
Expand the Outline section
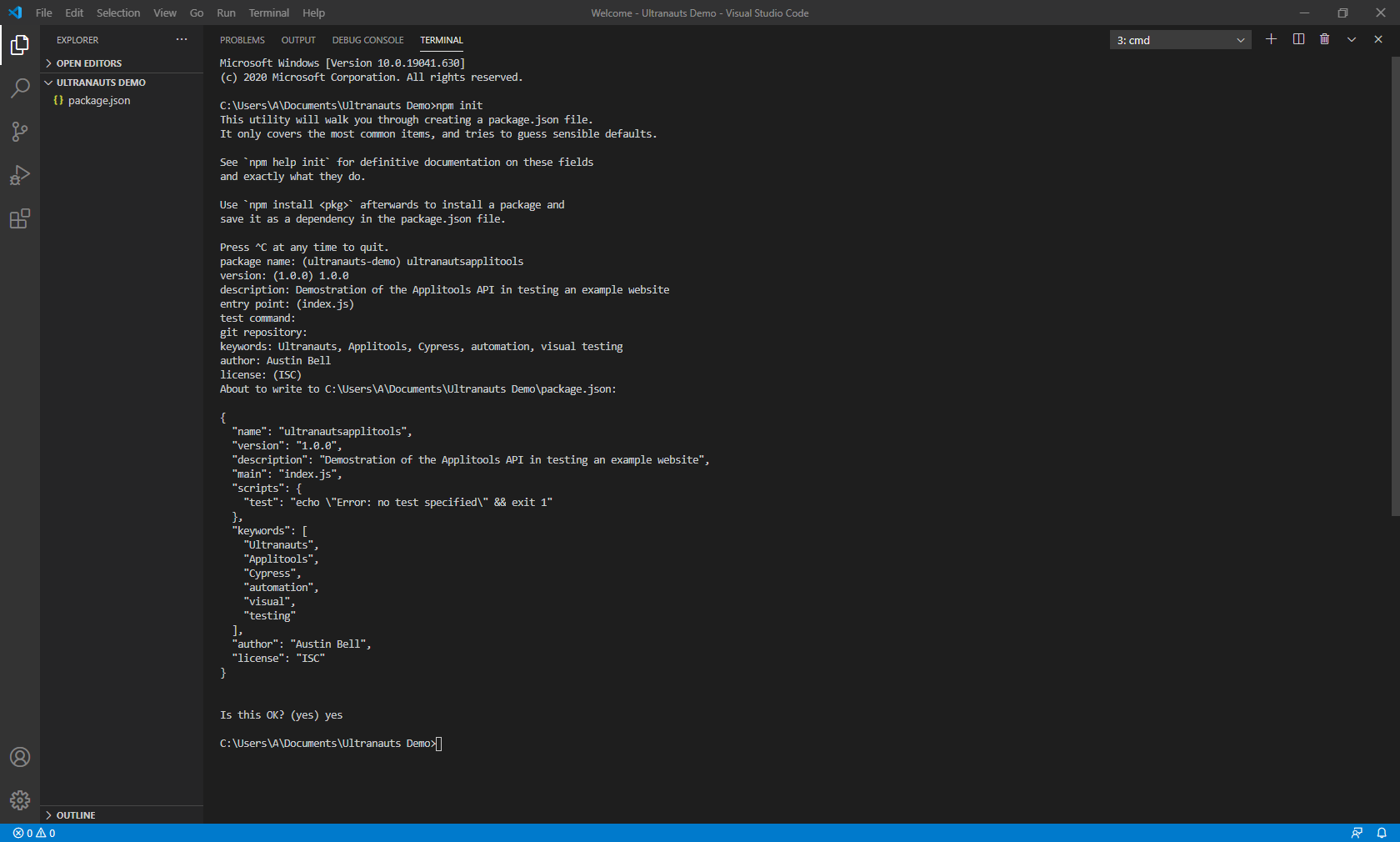122,815
